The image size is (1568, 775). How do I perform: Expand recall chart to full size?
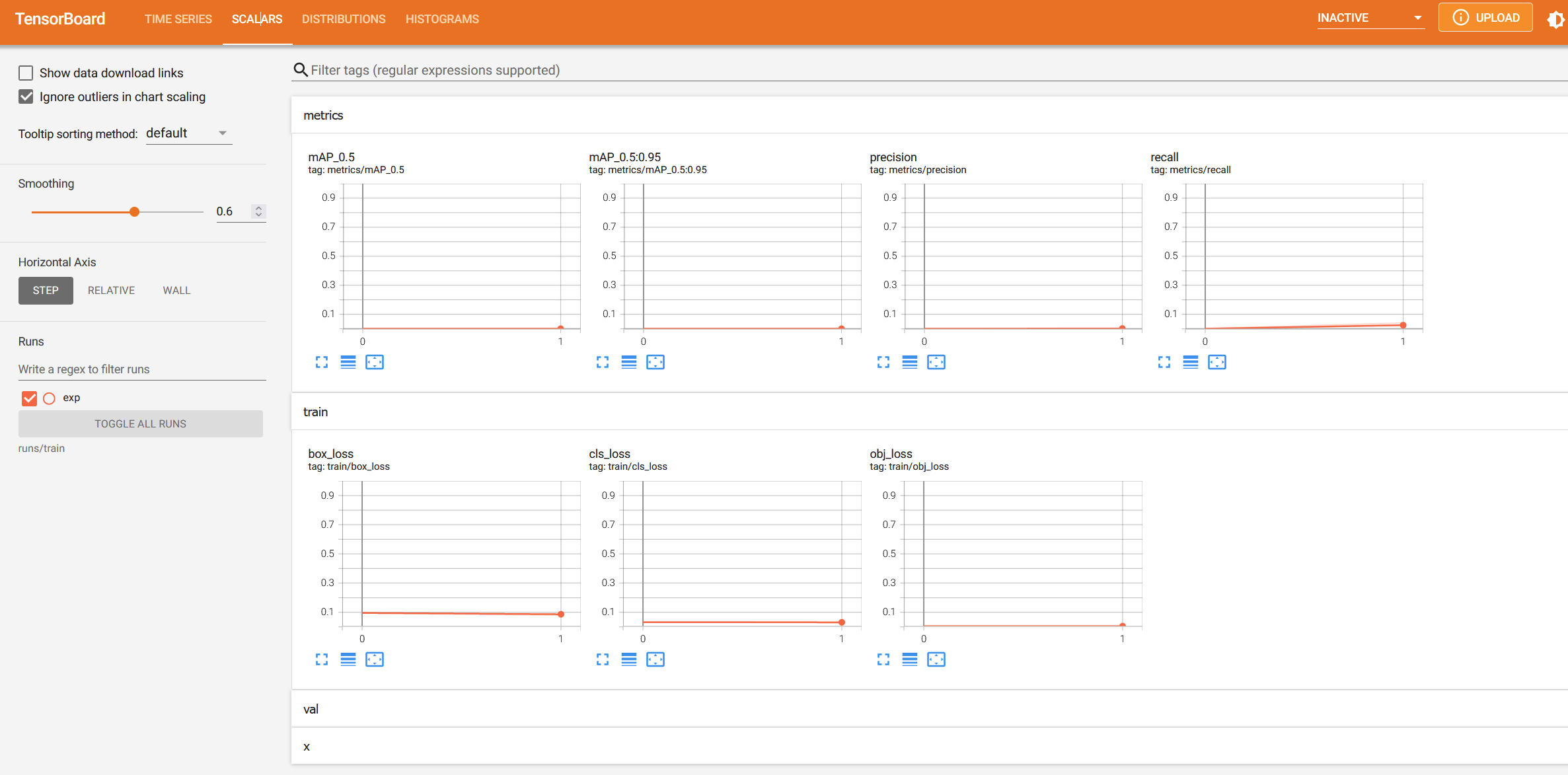[x=1164, y=362]
